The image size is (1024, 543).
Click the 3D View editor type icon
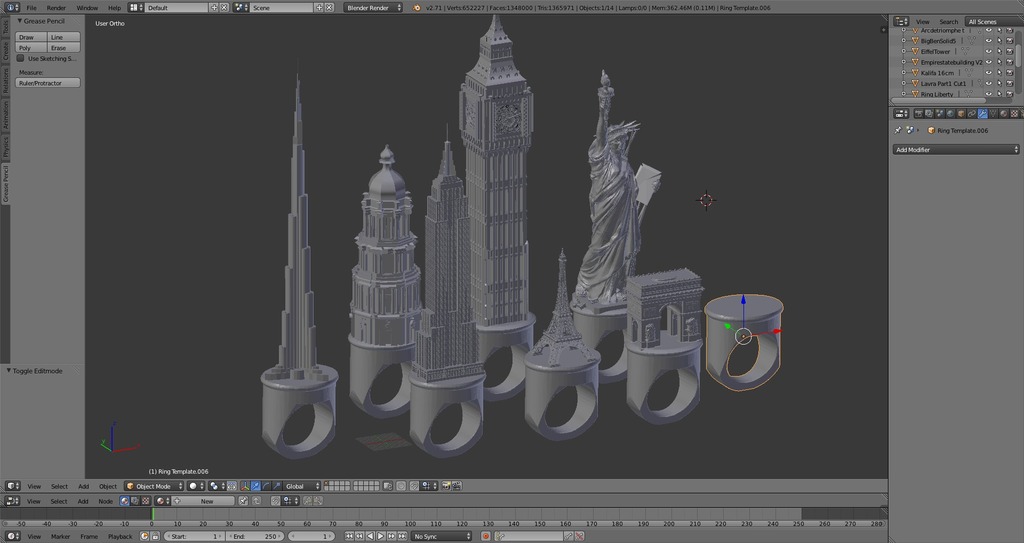tap(12, 486)
